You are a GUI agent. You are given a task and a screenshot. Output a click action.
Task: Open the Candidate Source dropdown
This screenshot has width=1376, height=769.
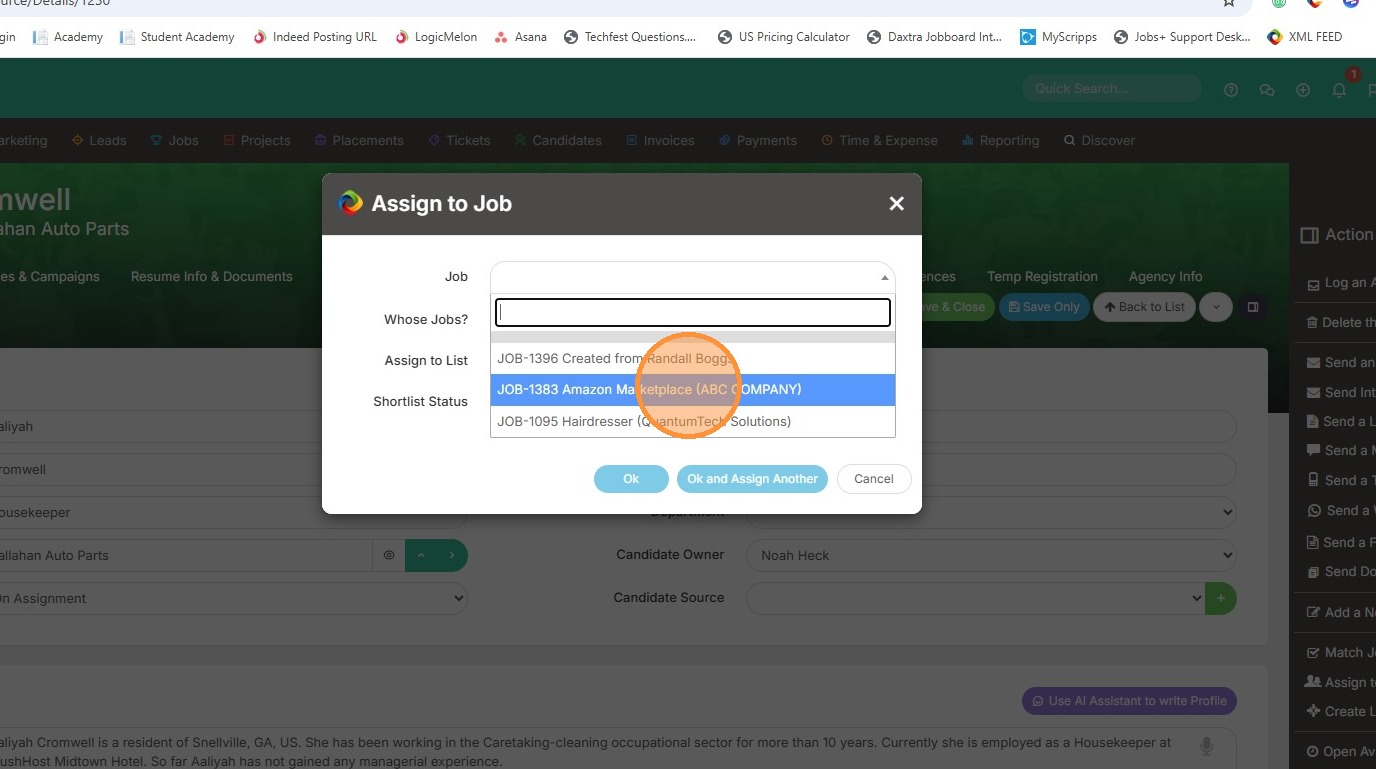pyautogui.click(x=976, y=598)
